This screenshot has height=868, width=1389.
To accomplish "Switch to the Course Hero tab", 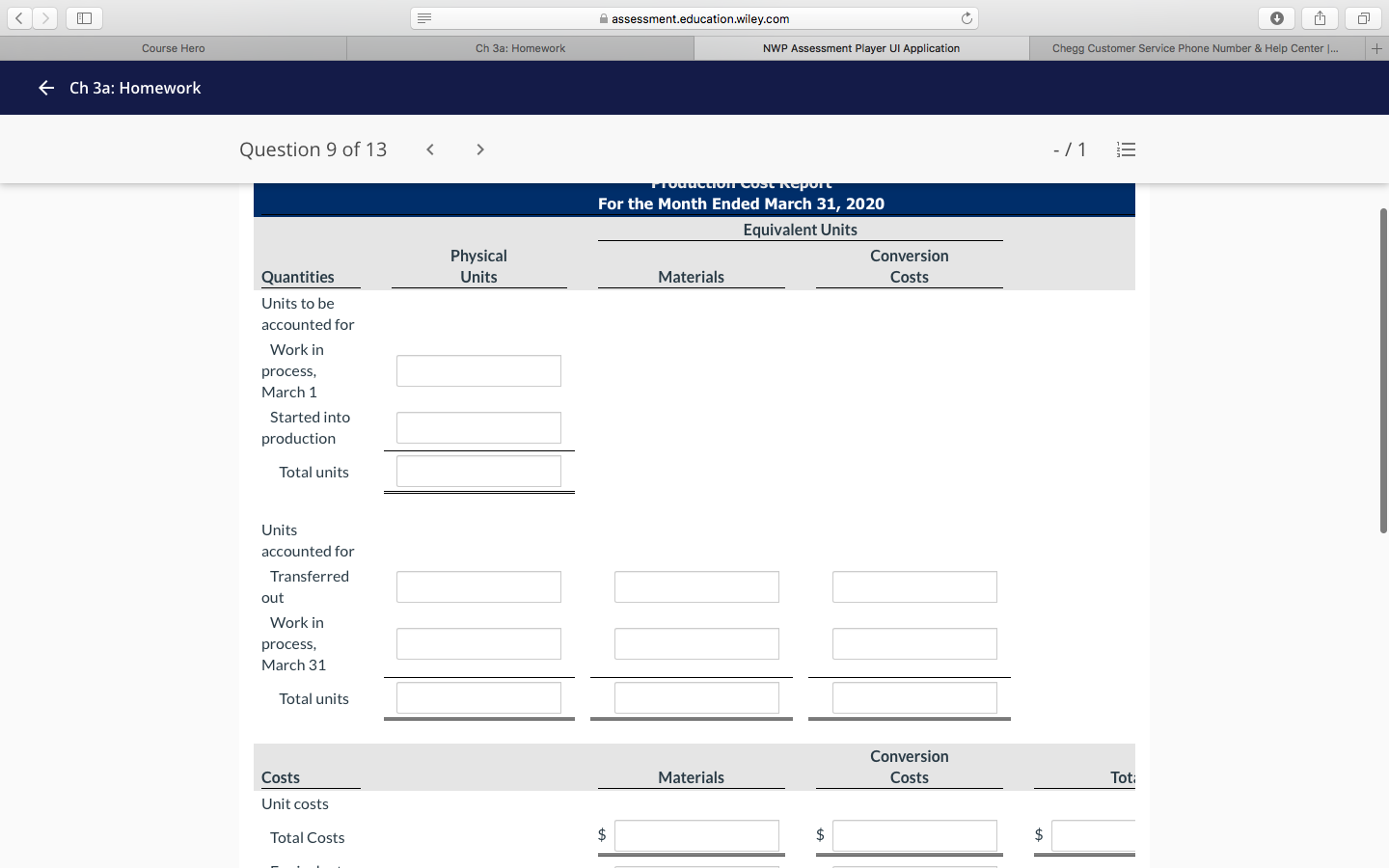I will click(x=173, y=47).
